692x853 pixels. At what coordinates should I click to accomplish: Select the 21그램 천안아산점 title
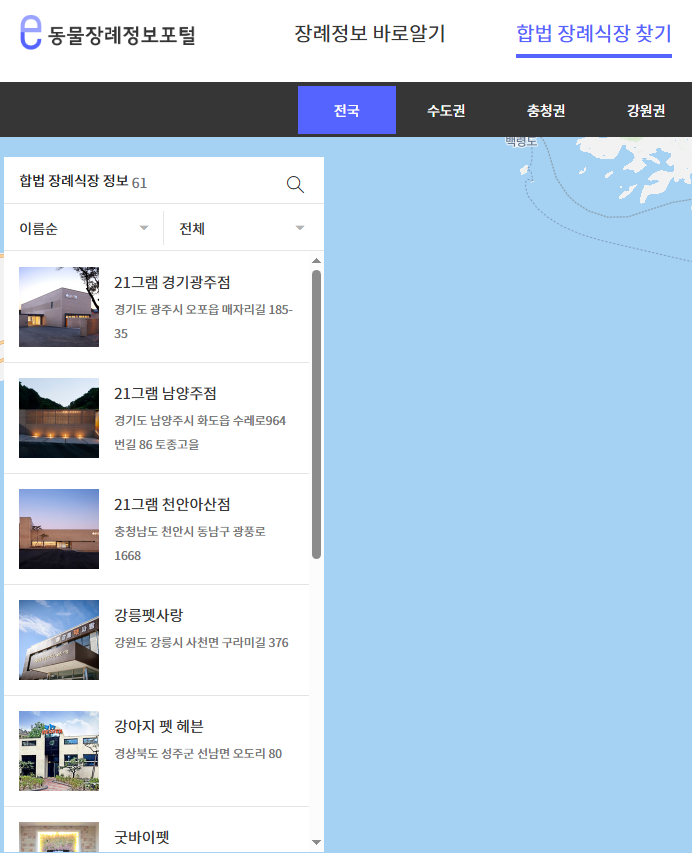click(x=172, y=504)
